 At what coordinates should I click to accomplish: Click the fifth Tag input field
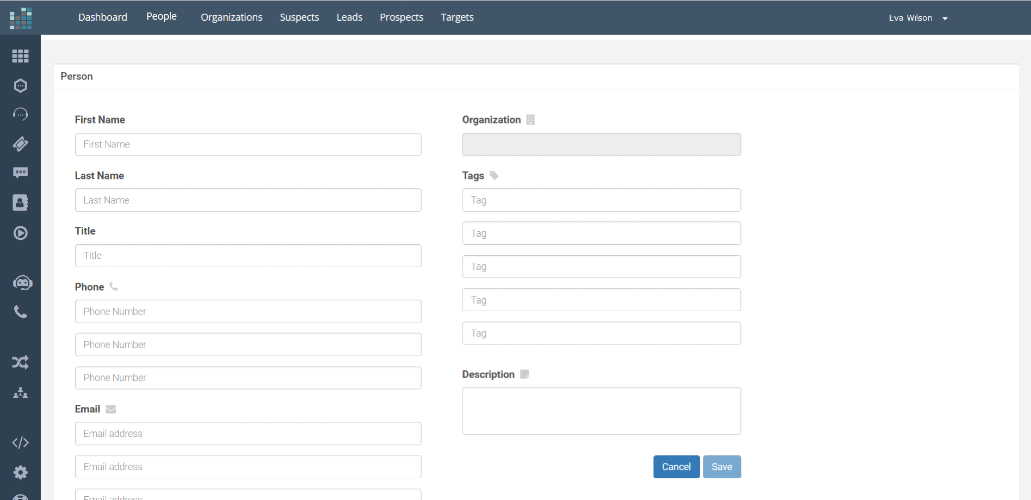(601, 333)
